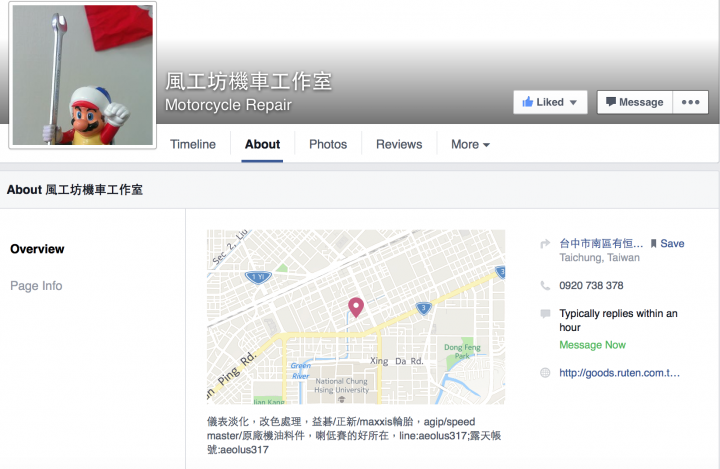Open Page Info in the left sidebar
The height and width of the screenshot is (469, 720).
[36, 286]
